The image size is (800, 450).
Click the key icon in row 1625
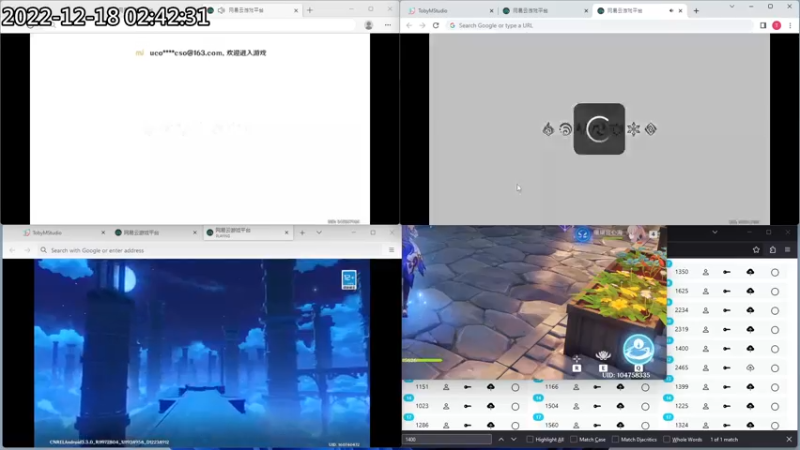click(727, 291)
